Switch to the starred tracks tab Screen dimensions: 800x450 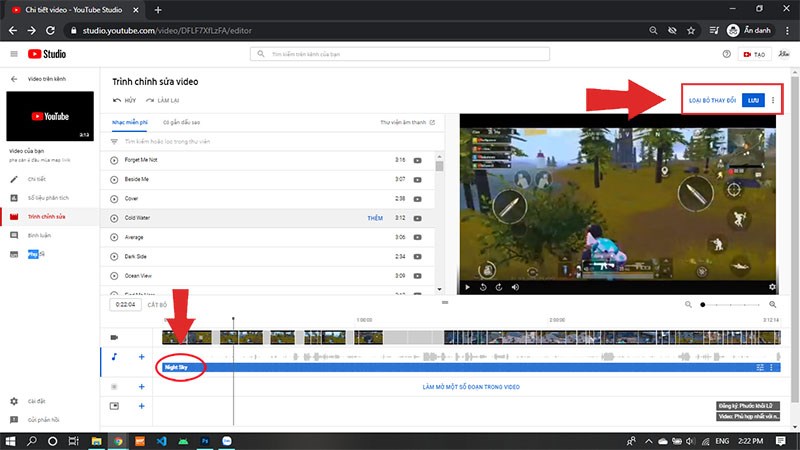pos(181,122)
